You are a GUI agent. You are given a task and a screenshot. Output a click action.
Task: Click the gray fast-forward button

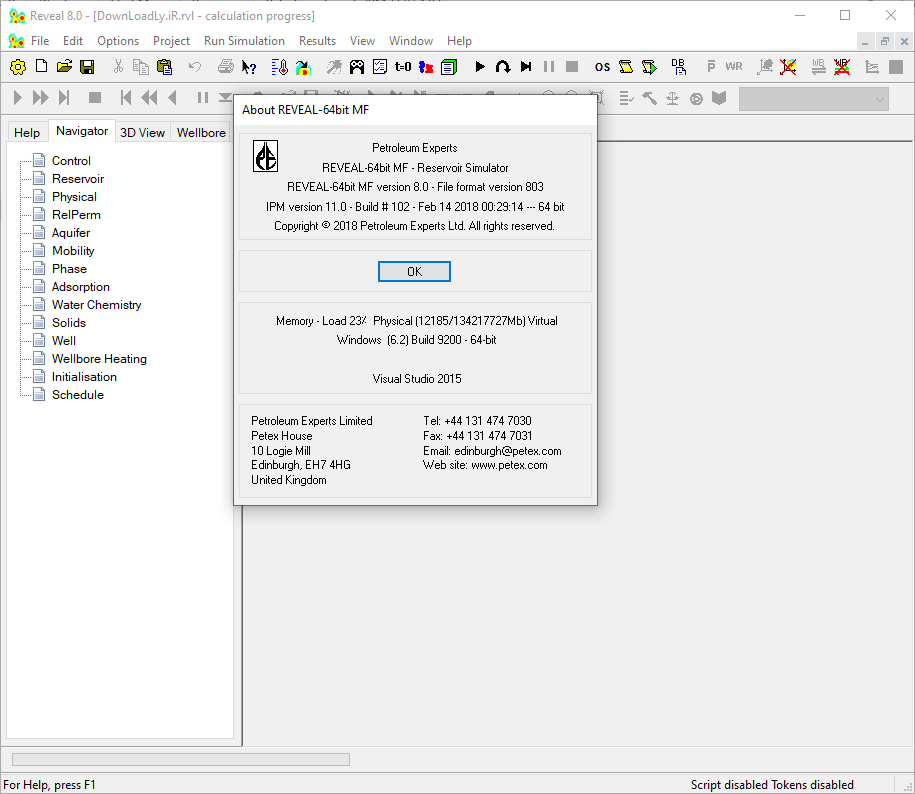point(40,97)
